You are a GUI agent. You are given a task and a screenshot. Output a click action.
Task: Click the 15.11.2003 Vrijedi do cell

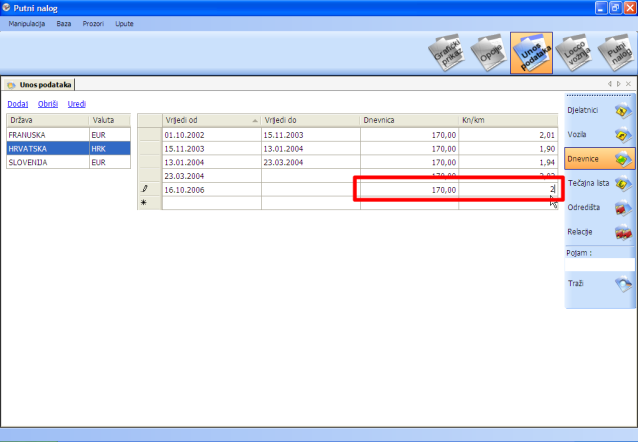[311, 135]
